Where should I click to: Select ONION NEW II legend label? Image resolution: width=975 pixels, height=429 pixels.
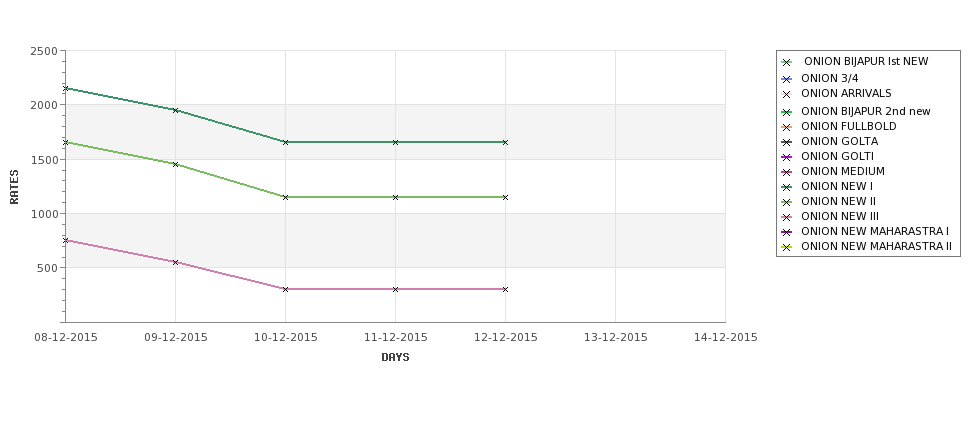[x=838, y=201]
